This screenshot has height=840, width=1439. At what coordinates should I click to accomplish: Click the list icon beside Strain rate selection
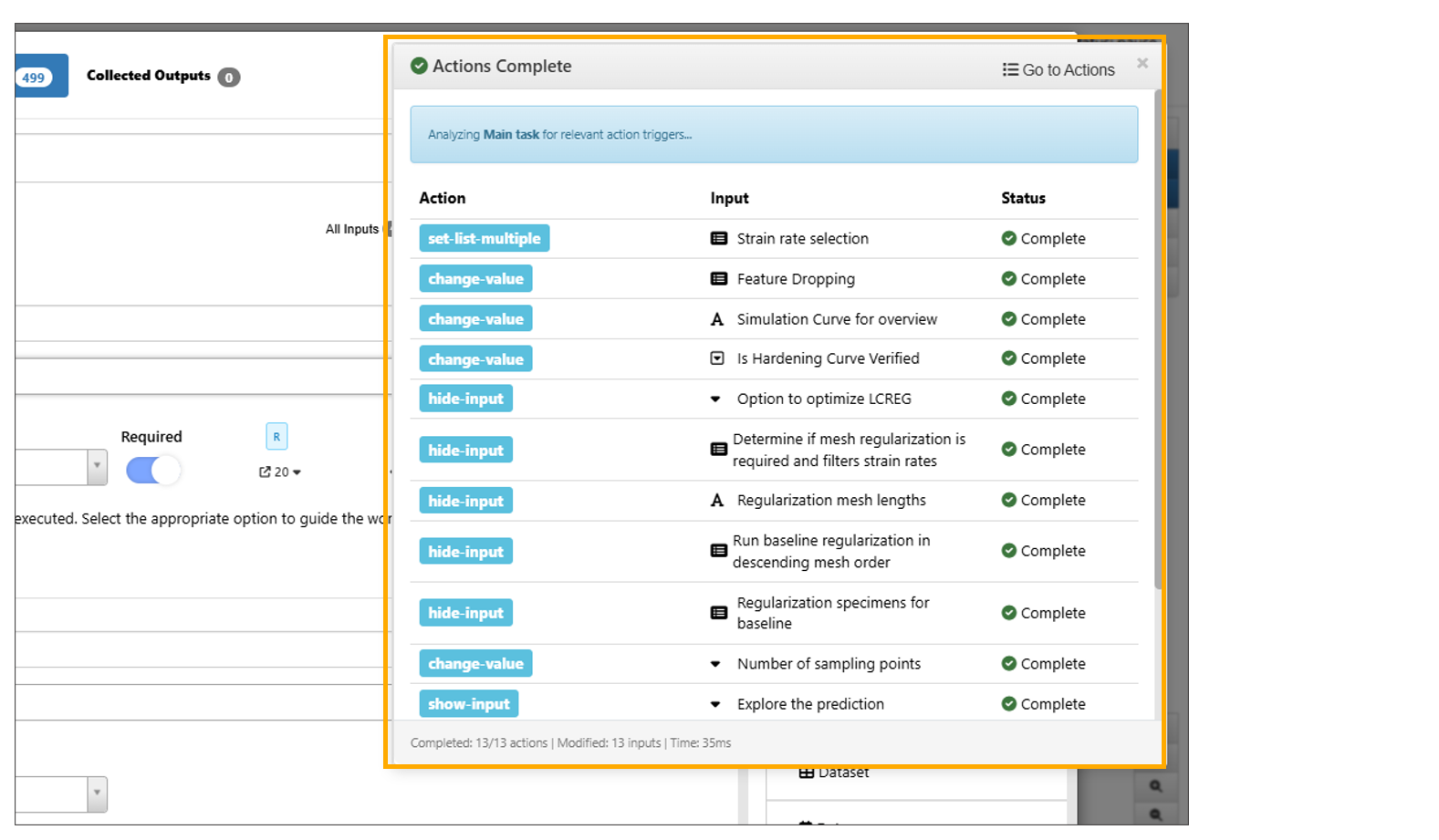coord(719,239)
